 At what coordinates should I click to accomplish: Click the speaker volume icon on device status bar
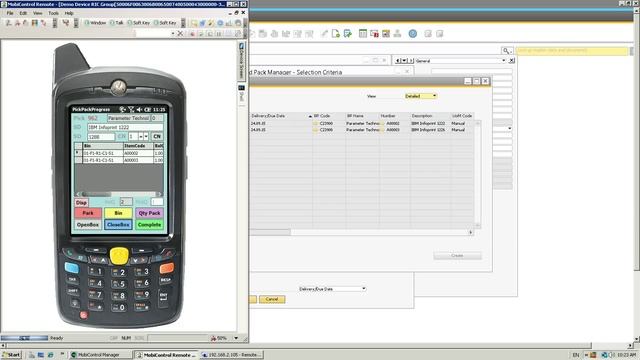tap(139, 109)
